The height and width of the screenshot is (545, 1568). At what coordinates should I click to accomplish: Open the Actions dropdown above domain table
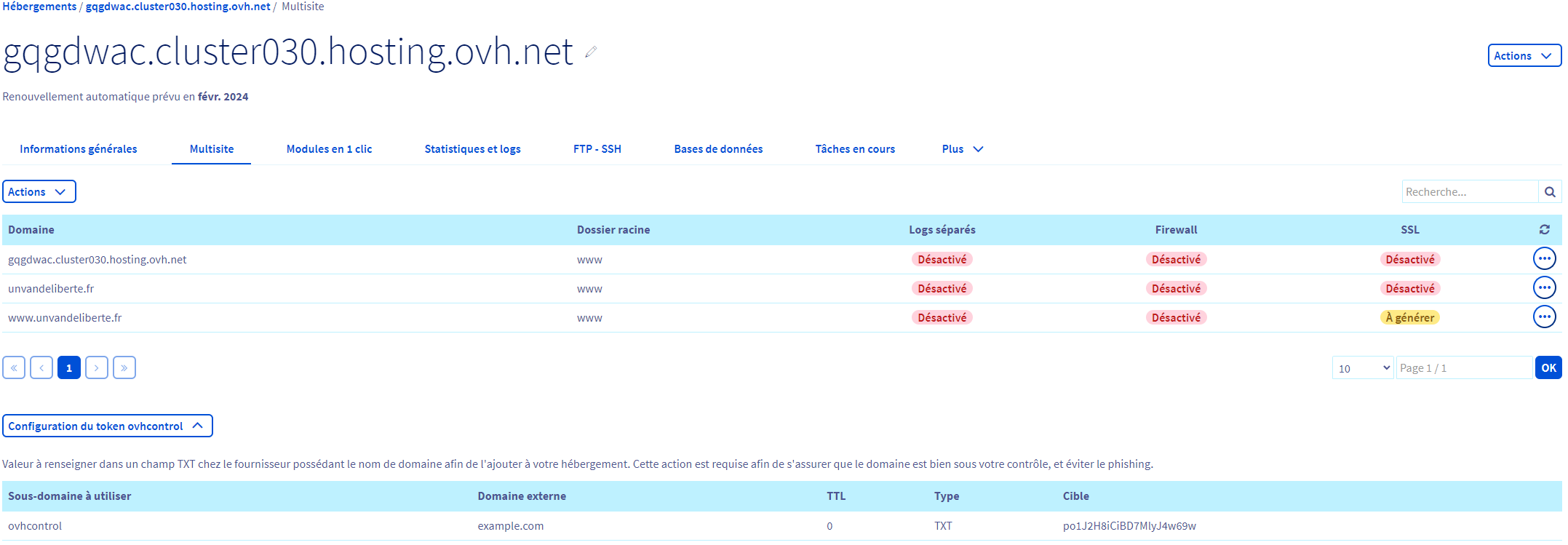(x=39, y=192)
